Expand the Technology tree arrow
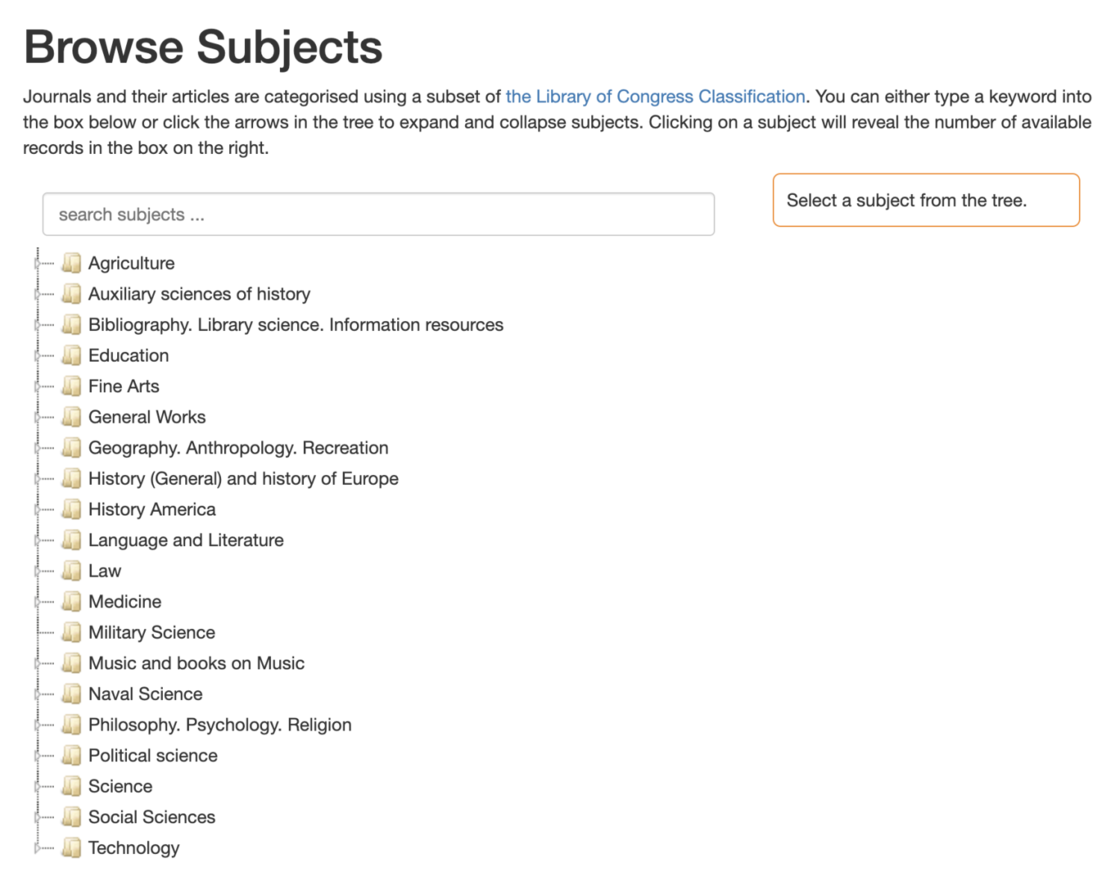This screenshot has height=886, width=1120. [37, 847]
